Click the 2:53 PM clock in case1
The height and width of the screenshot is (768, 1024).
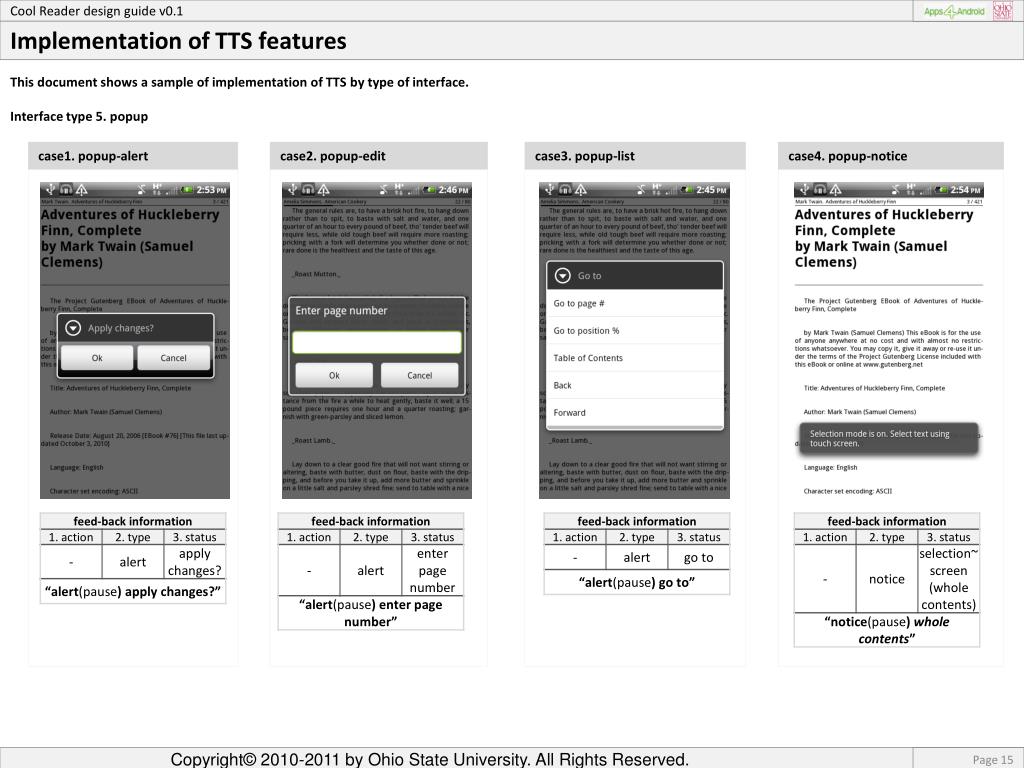click(x=212, y=190)
